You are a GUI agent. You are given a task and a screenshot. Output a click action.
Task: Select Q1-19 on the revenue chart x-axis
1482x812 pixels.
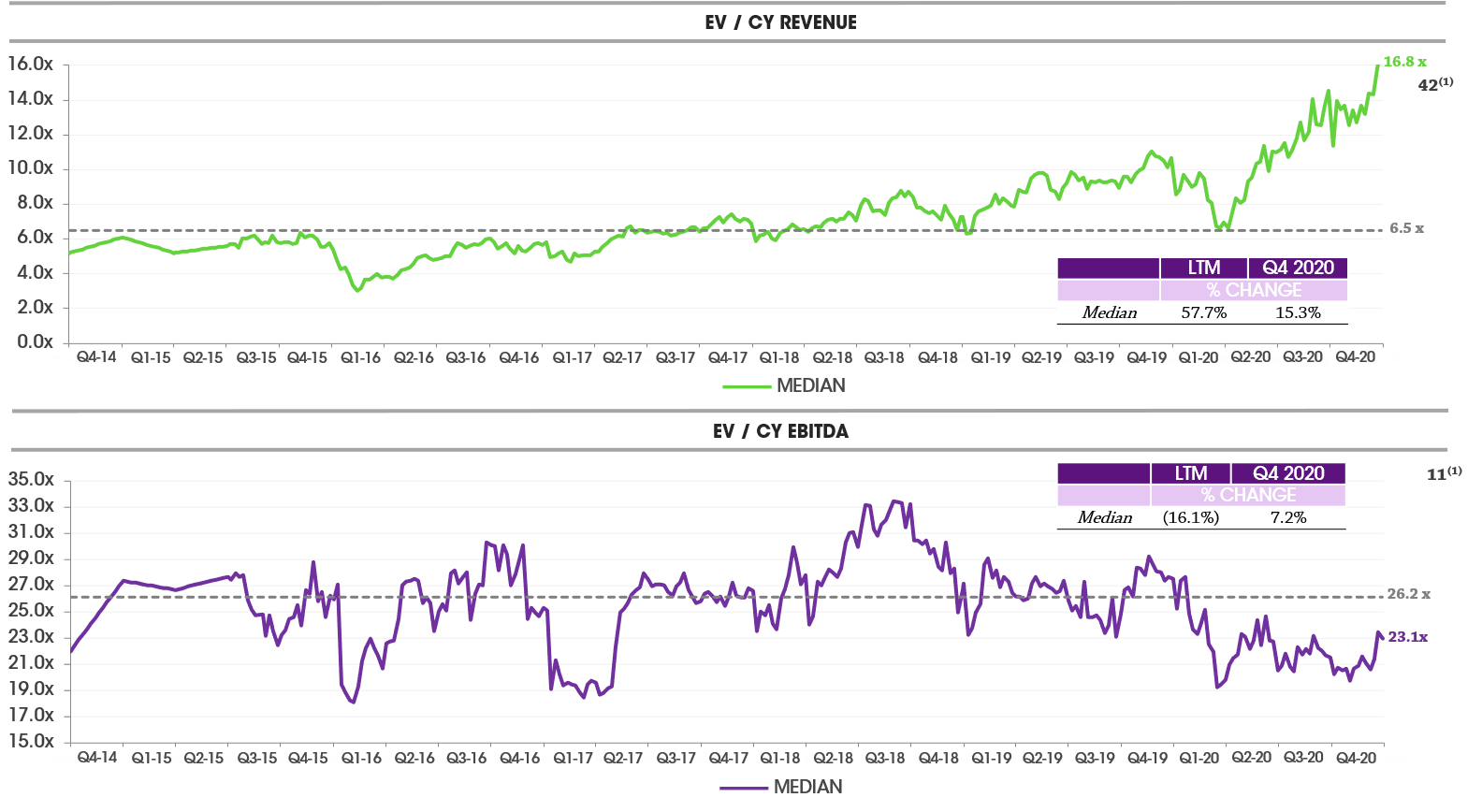point(991,357)
